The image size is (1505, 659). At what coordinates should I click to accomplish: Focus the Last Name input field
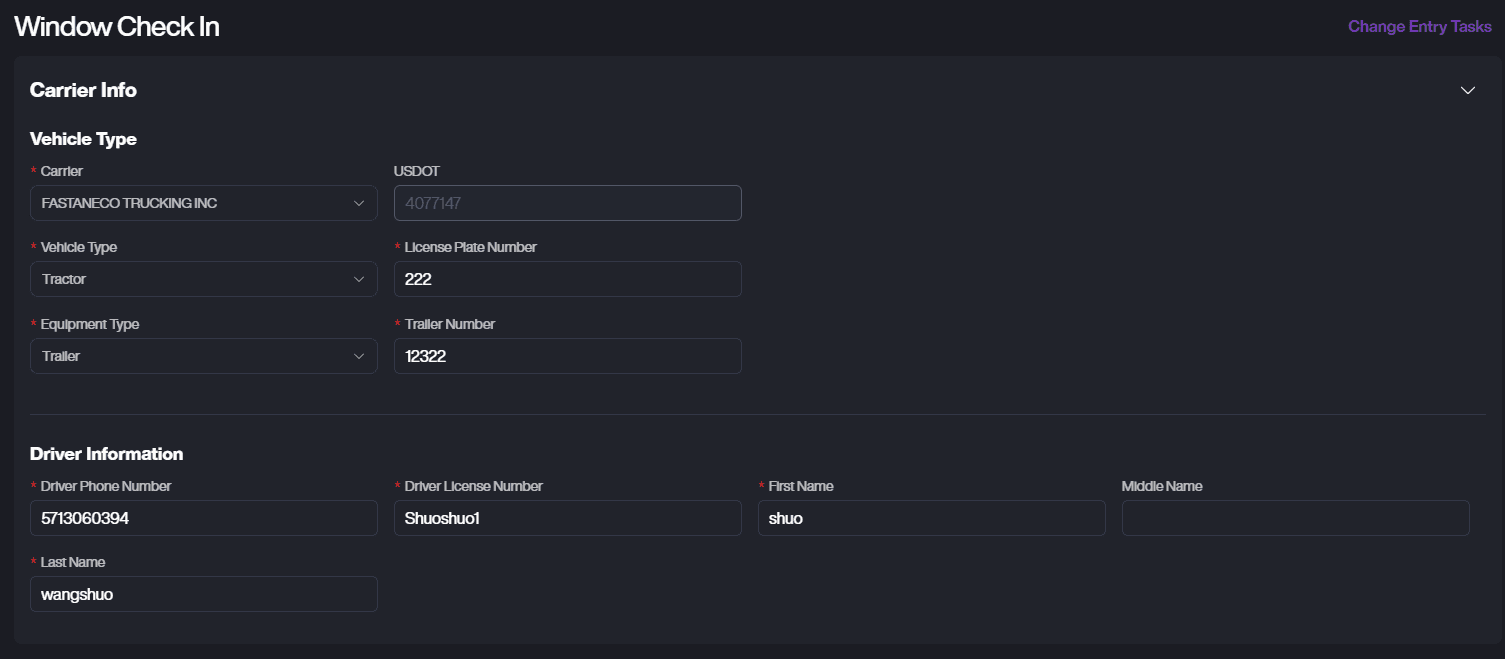tap(203, 594)
